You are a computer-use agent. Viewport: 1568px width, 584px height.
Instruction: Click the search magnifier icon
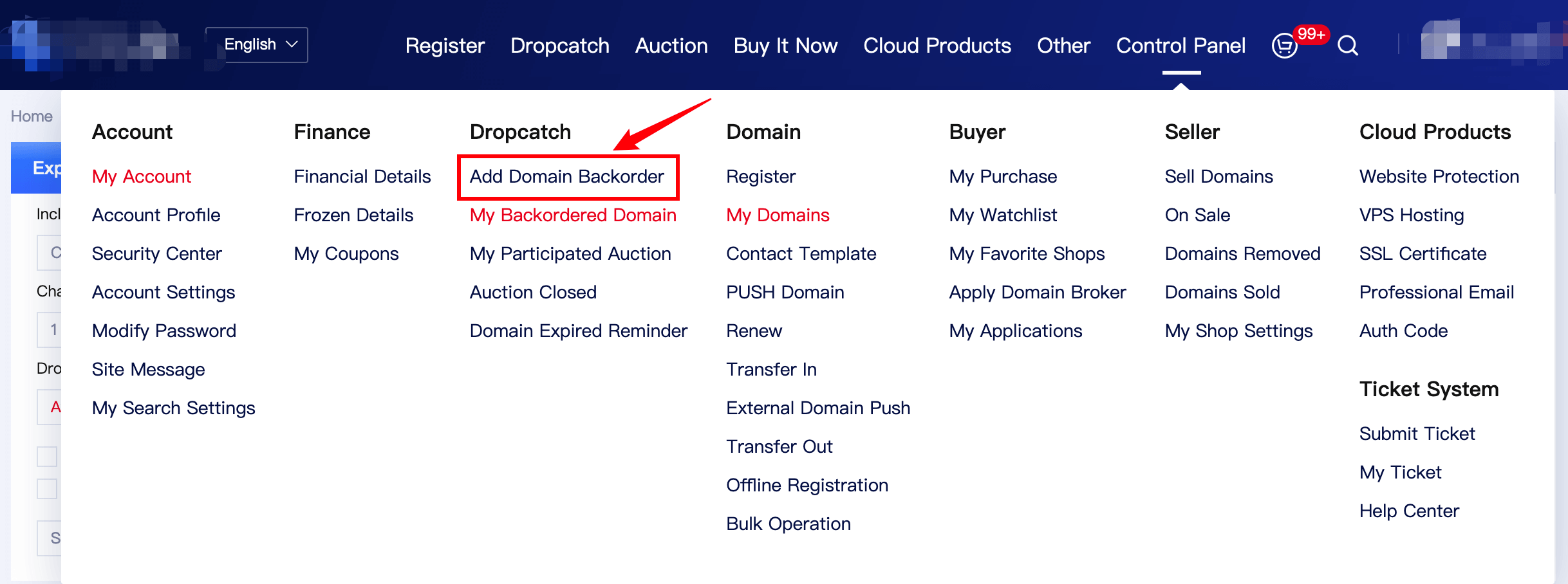click(x=1347, y=46)
